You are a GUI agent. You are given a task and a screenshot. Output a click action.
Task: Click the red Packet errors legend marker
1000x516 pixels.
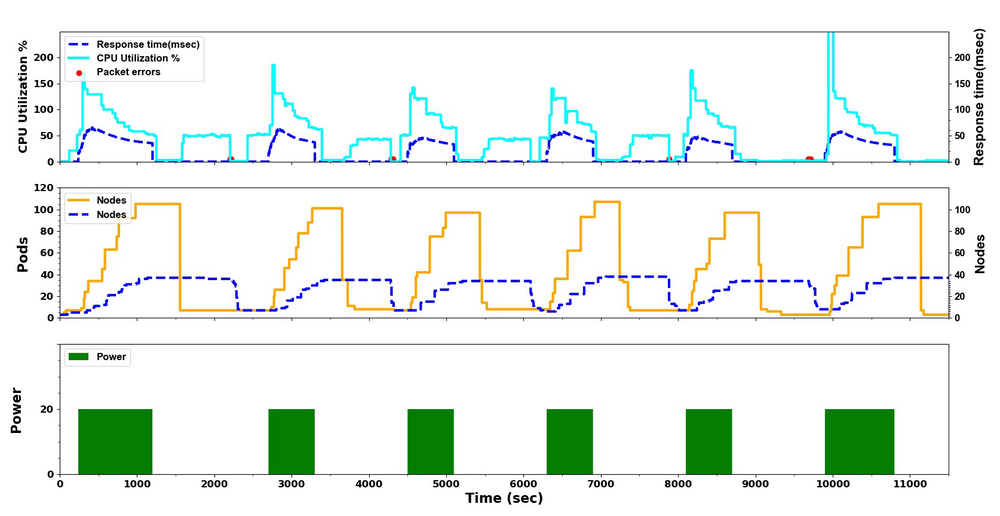[x=79, y=72]
